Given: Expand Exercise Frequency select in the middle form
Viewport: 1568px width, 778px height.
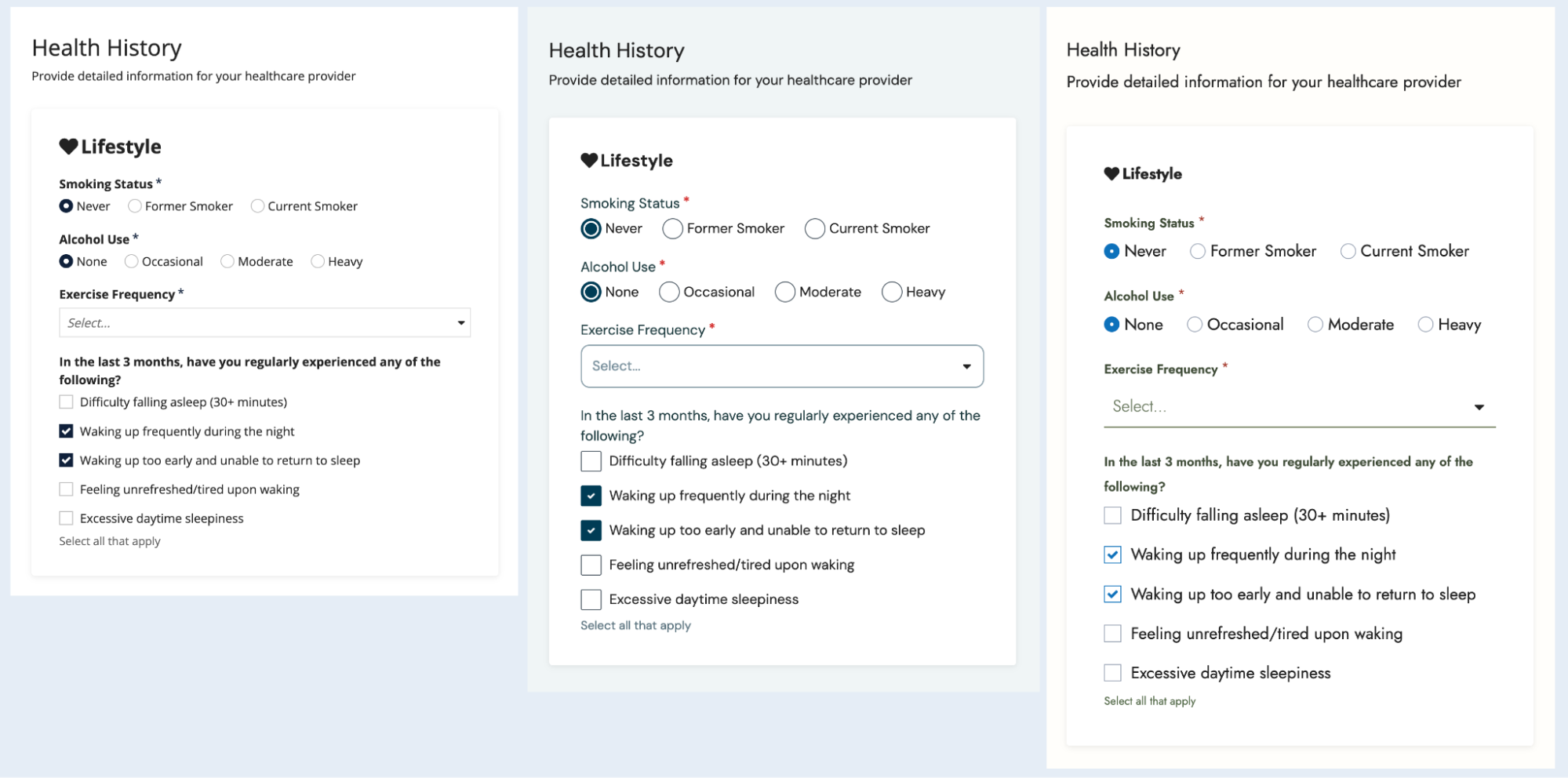Looking at the screenshot, I should click(782, 366).
